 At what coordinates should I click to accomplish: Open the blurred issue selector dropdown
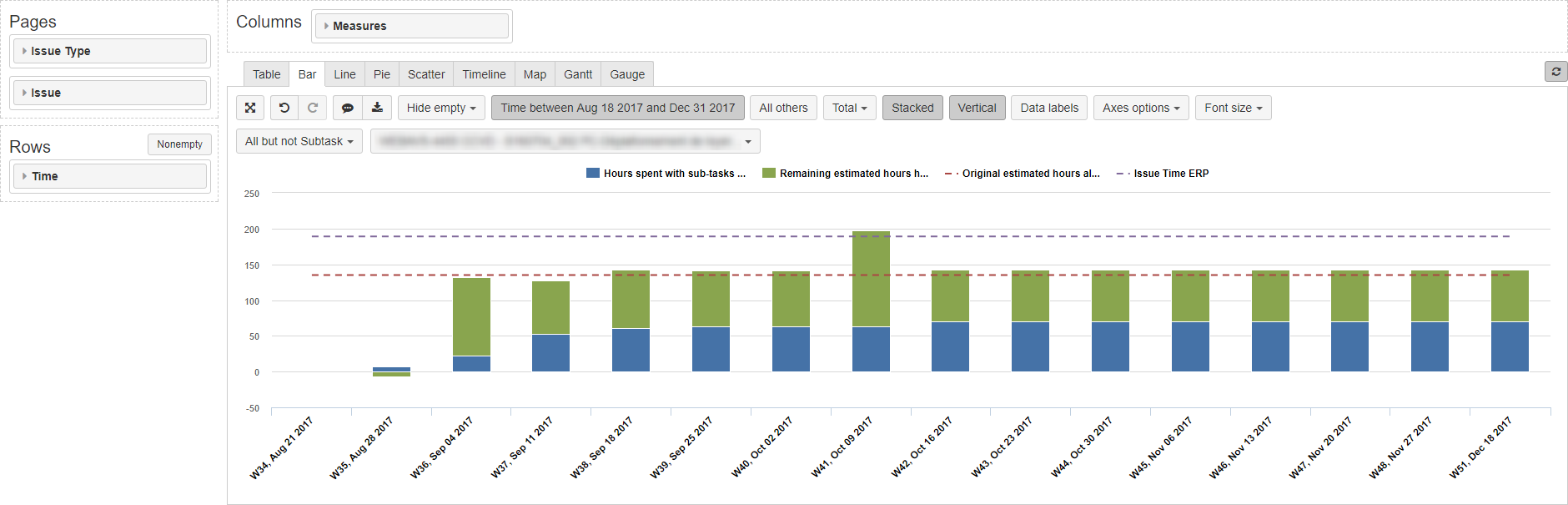(565, 141)
